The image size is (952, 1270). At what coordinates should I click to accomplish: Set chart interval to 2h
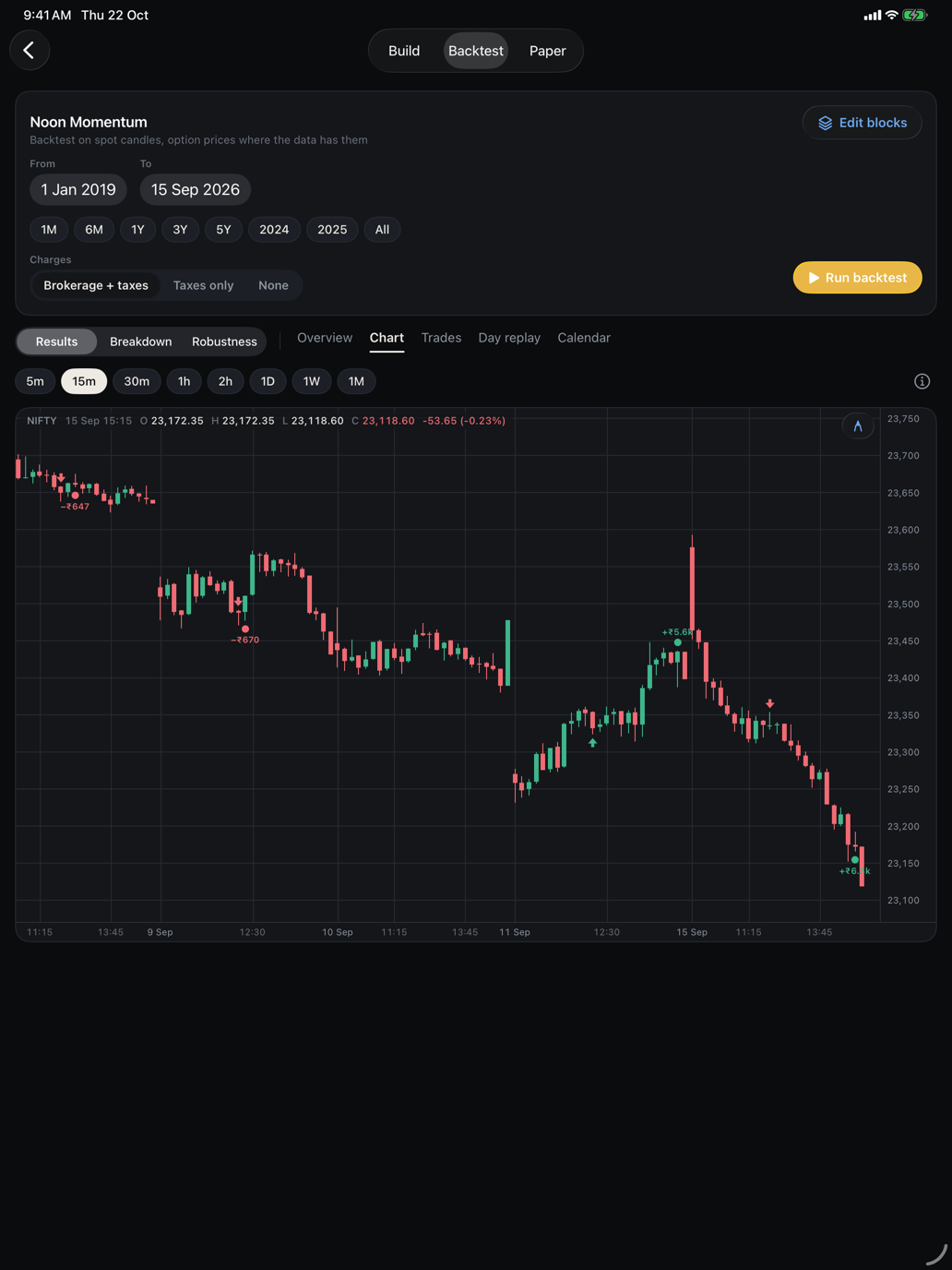point(225,381)
